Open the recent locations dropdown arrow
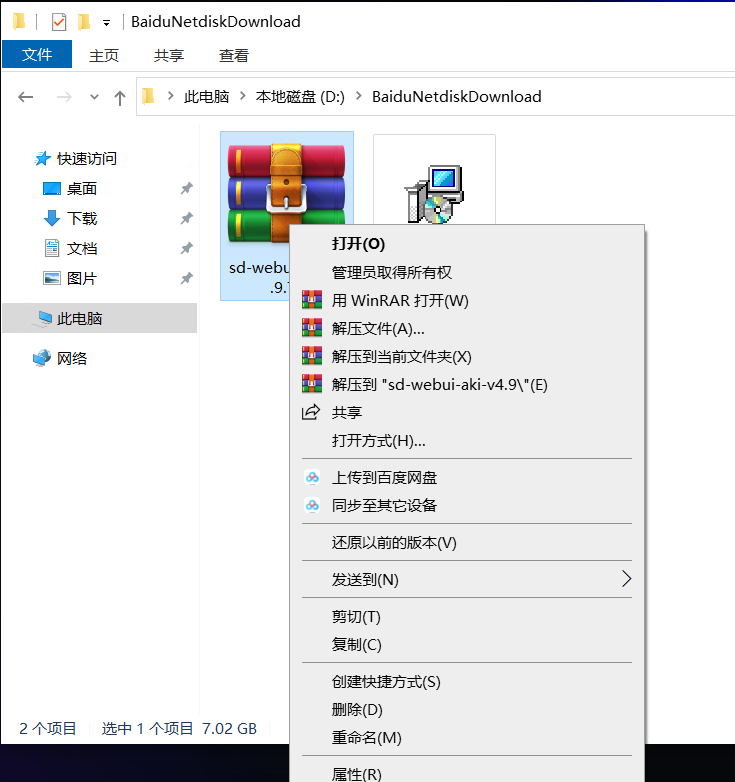 pyautogui.click(x=94, y=97)
